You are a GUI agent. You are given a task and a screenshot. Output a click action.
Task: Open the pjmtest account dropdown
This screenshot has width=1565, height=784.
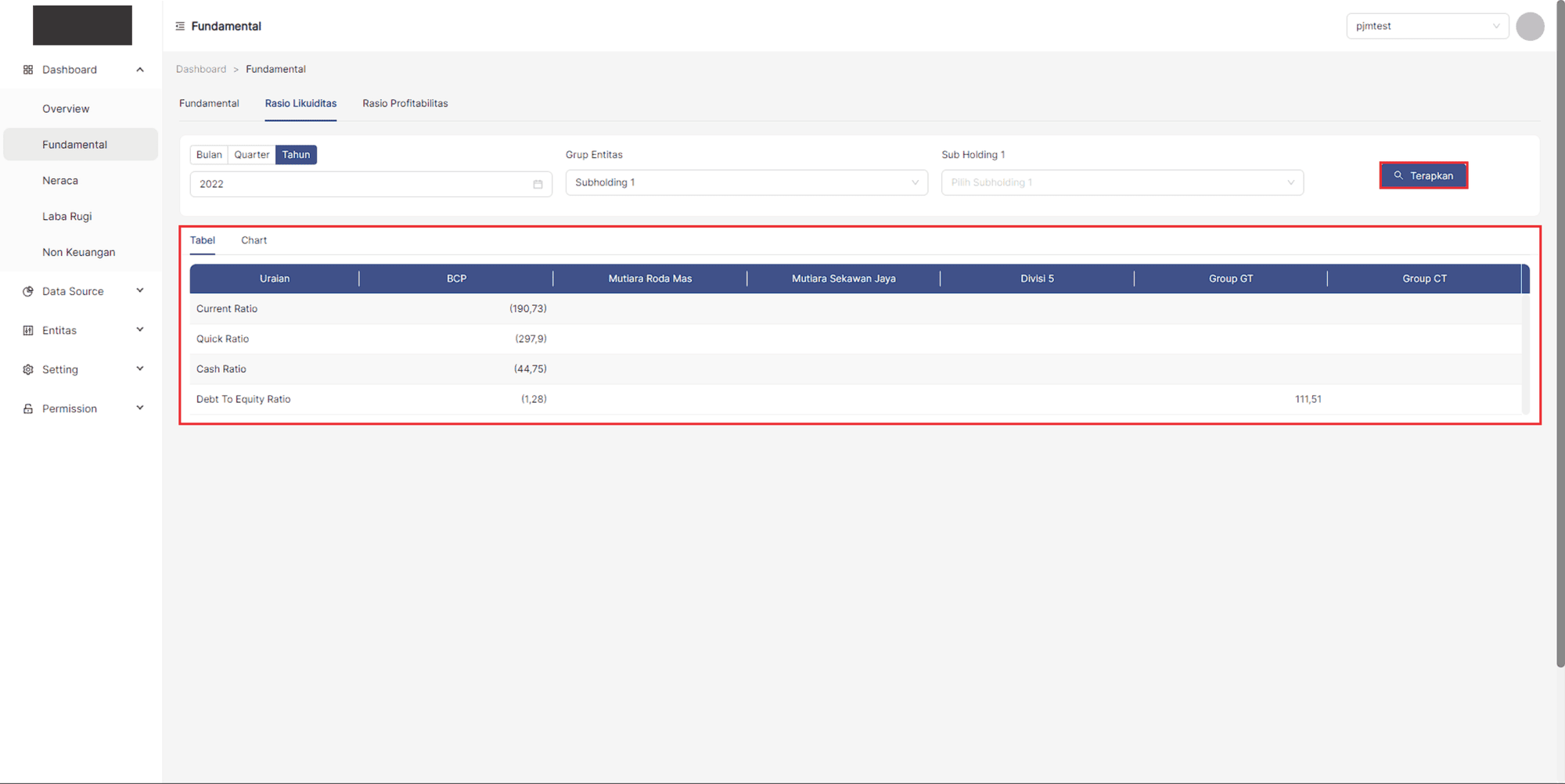(x=1426, y=27)
